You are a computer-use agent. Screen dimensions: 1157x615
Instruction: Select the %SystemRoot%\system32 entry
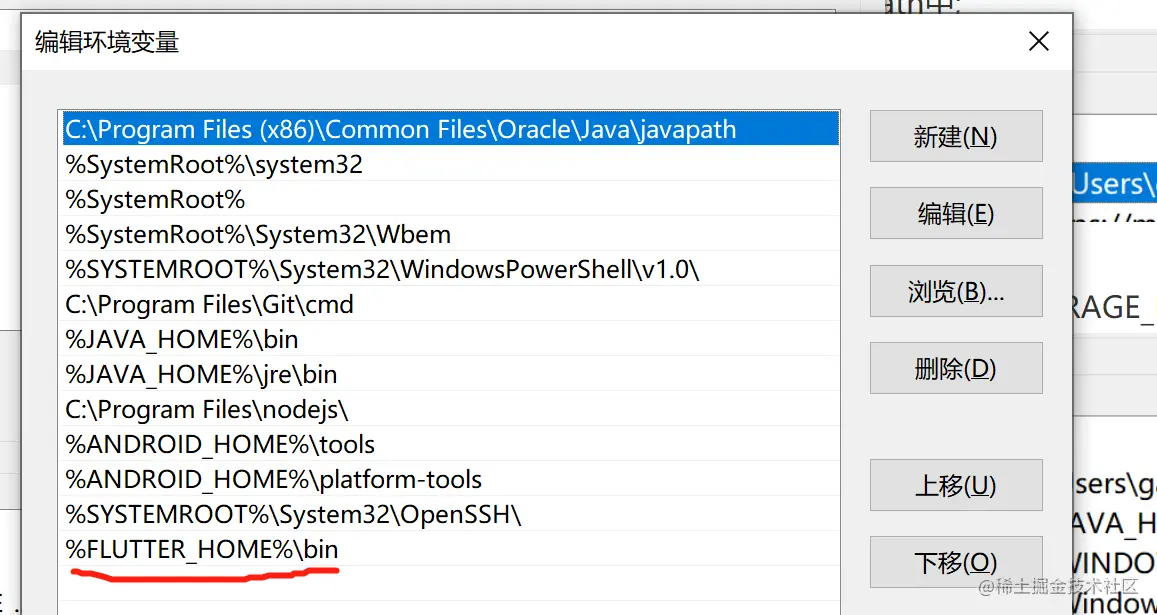[x=214, y=164]
